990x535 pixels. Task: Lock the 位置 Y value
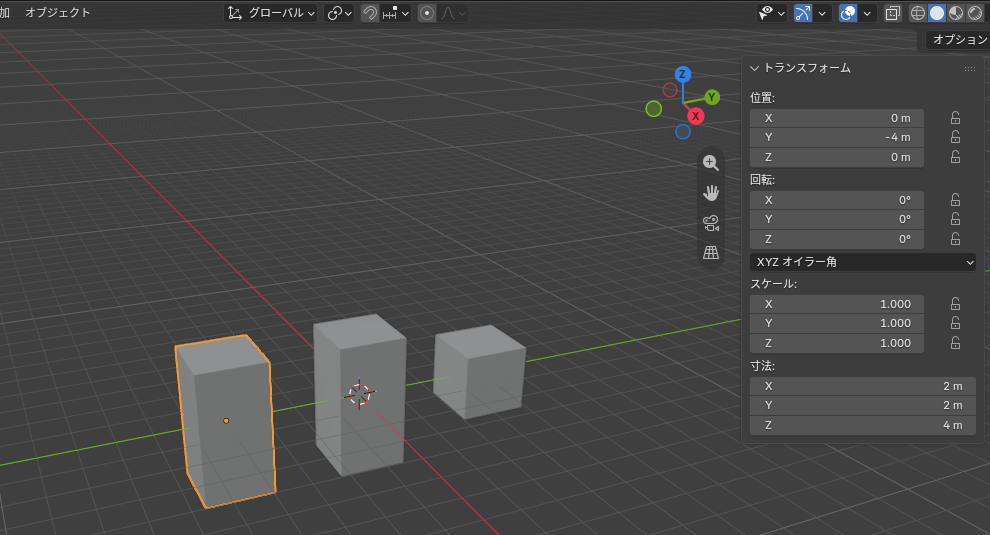pyautogui.click(x=955, y=137)
